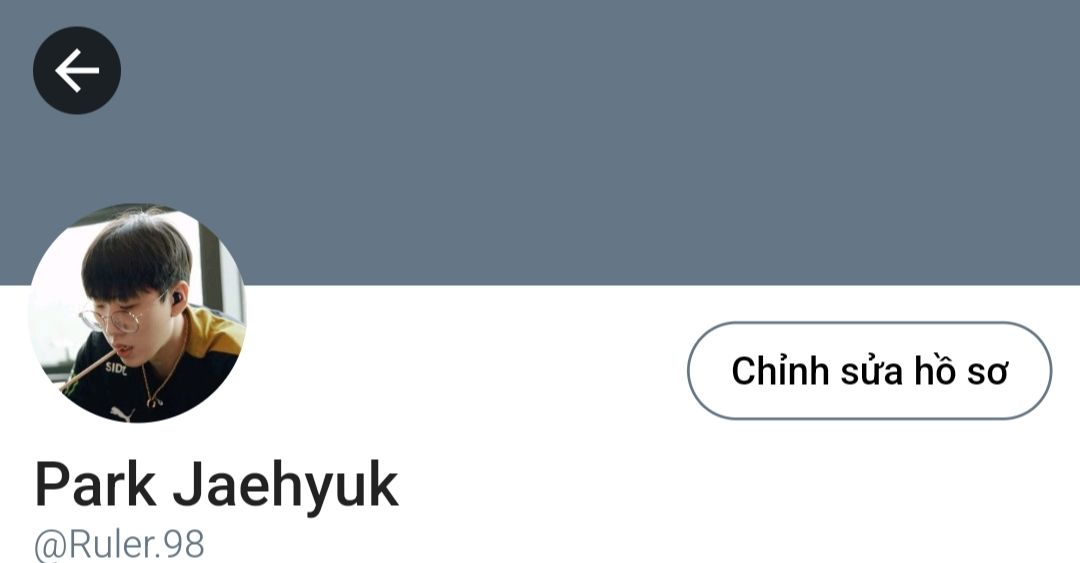The image size is (1080, 563).
Task: Go back using the arrow icon
Action: (76, 70)
